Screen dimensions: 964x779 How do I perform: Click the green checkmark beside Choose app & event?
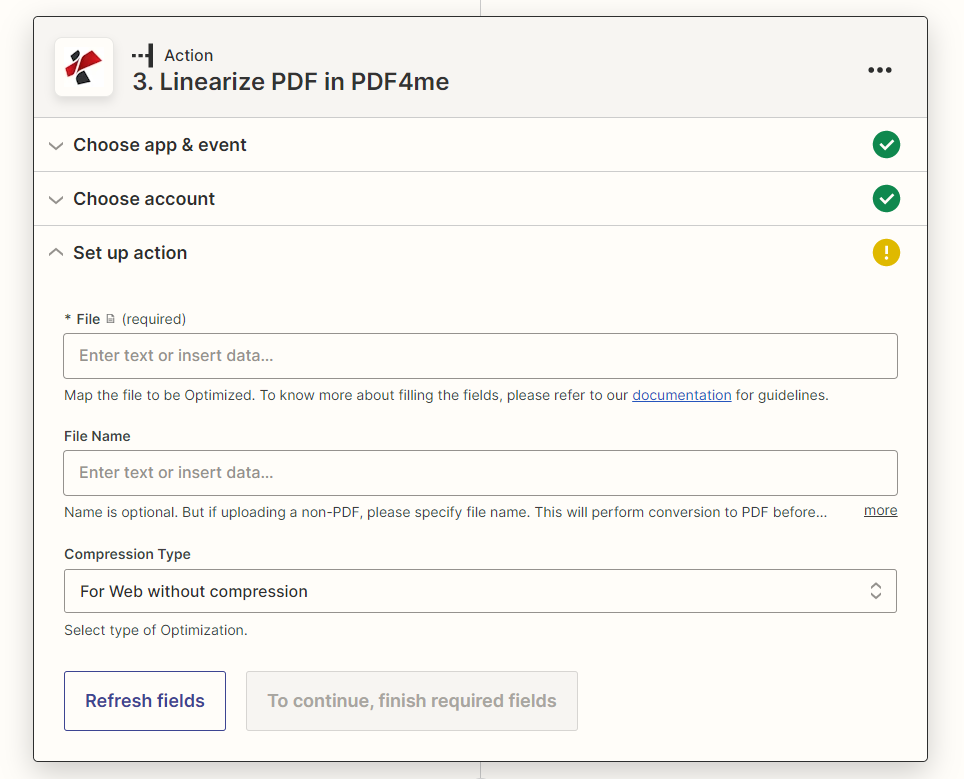click(886, 144)
